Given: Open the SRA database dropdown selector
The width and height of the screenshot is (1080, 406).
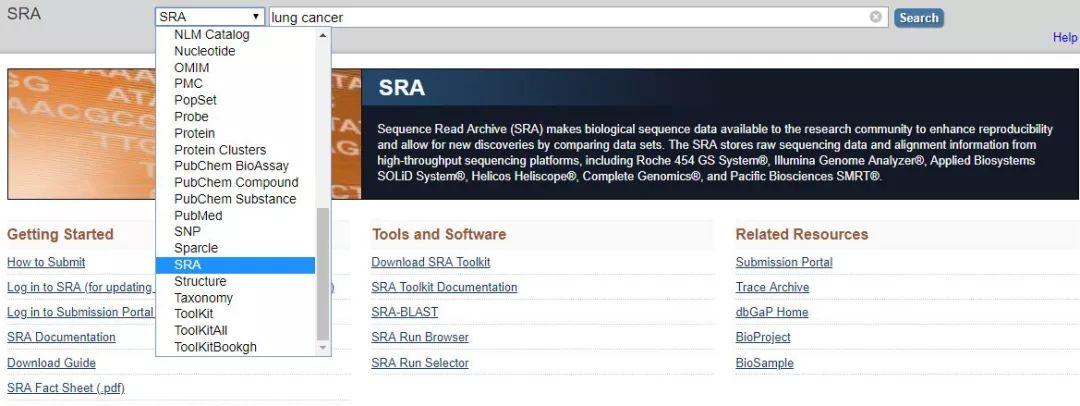Looking at the screenshot, I should pos(210,17).
